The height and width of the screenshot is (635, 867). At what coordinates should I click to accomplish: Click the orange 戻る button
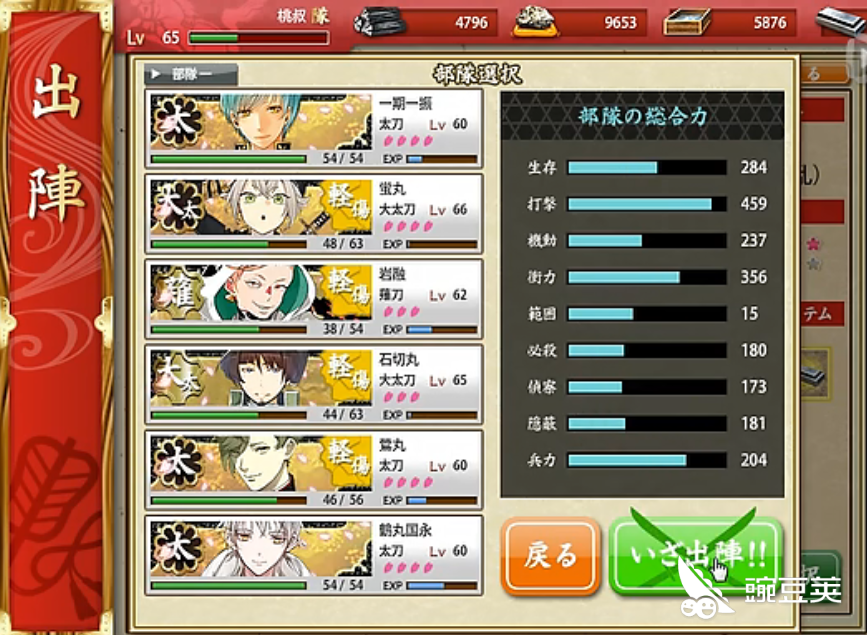[x=551, y=555]
